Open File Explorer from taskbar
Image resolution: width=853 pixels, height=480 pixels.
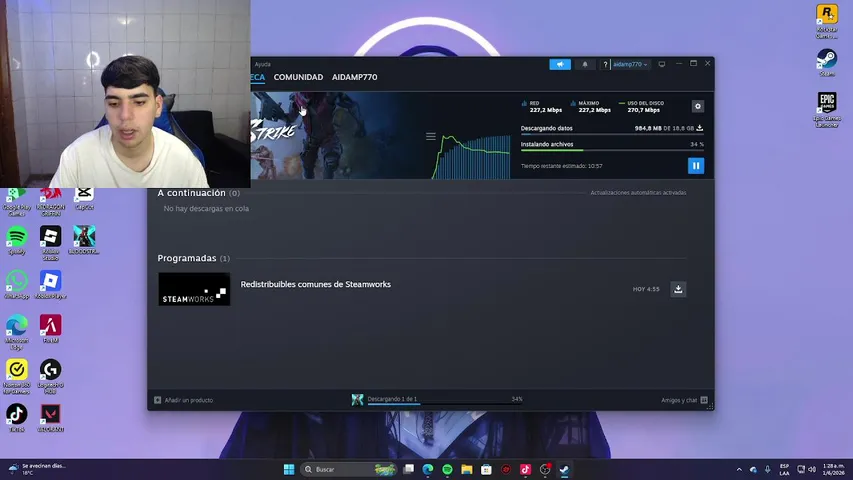(467, 469)
